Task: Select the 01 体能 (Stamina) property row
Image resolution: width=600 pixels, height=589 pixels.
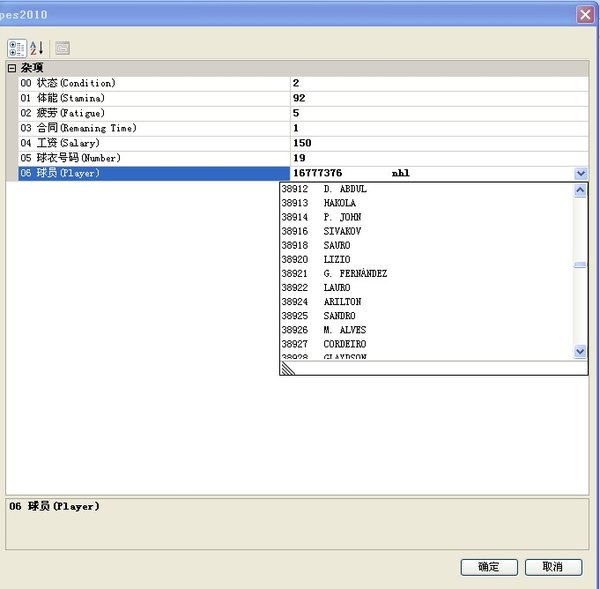Action: (x=154, y=98)
